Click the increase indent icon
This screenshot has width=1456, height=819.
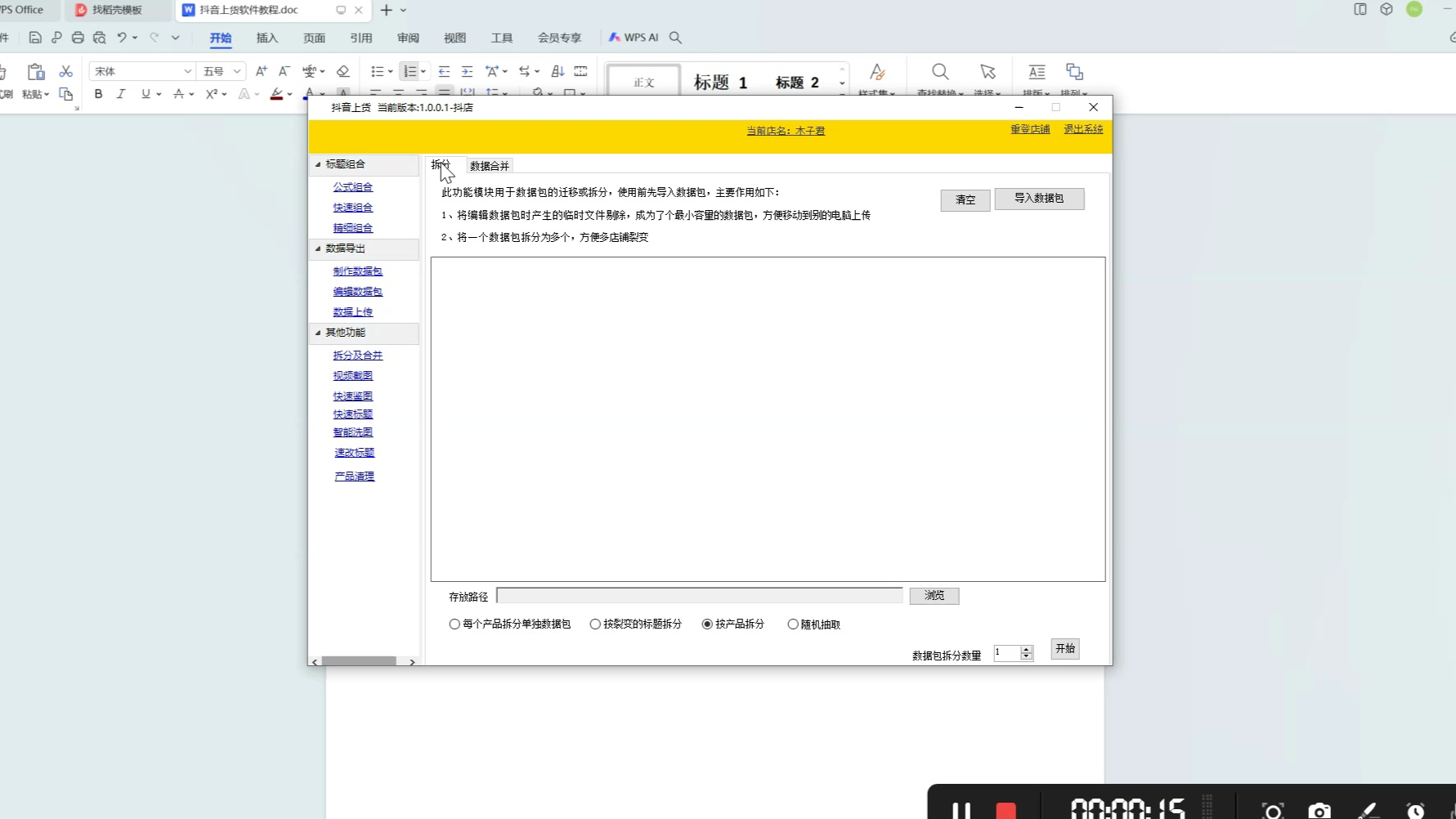click(x=467, y=72)
